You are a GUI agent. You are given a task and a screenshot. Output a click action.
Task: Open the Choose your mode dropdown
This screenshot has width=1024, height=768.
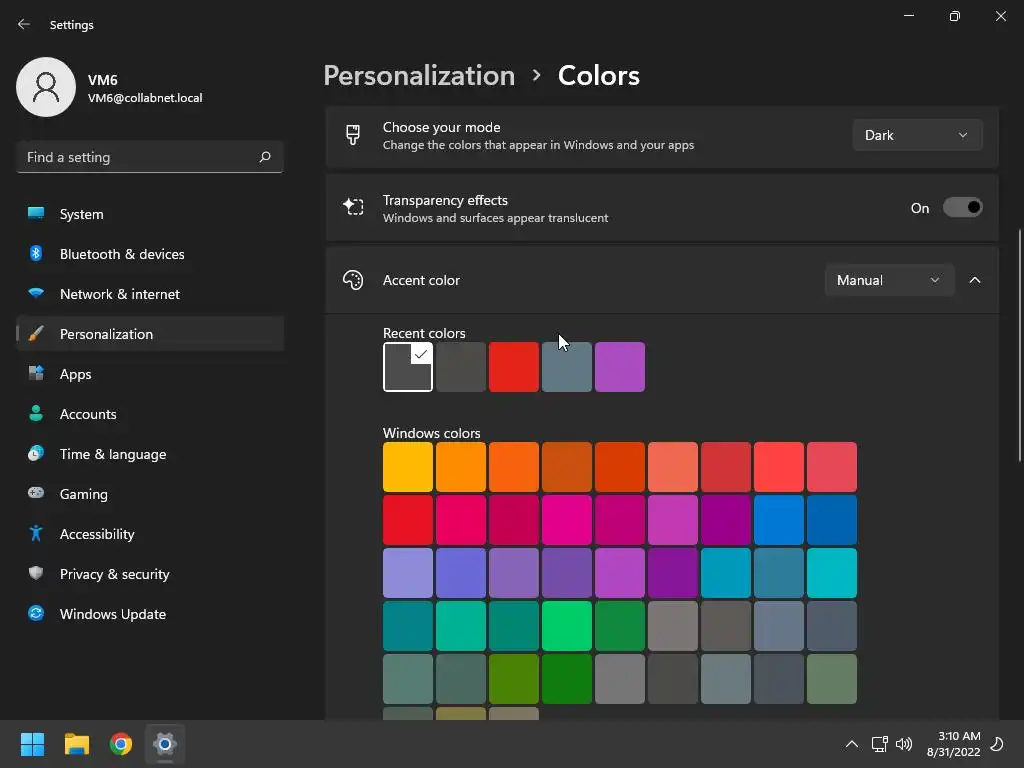(917, 135)
